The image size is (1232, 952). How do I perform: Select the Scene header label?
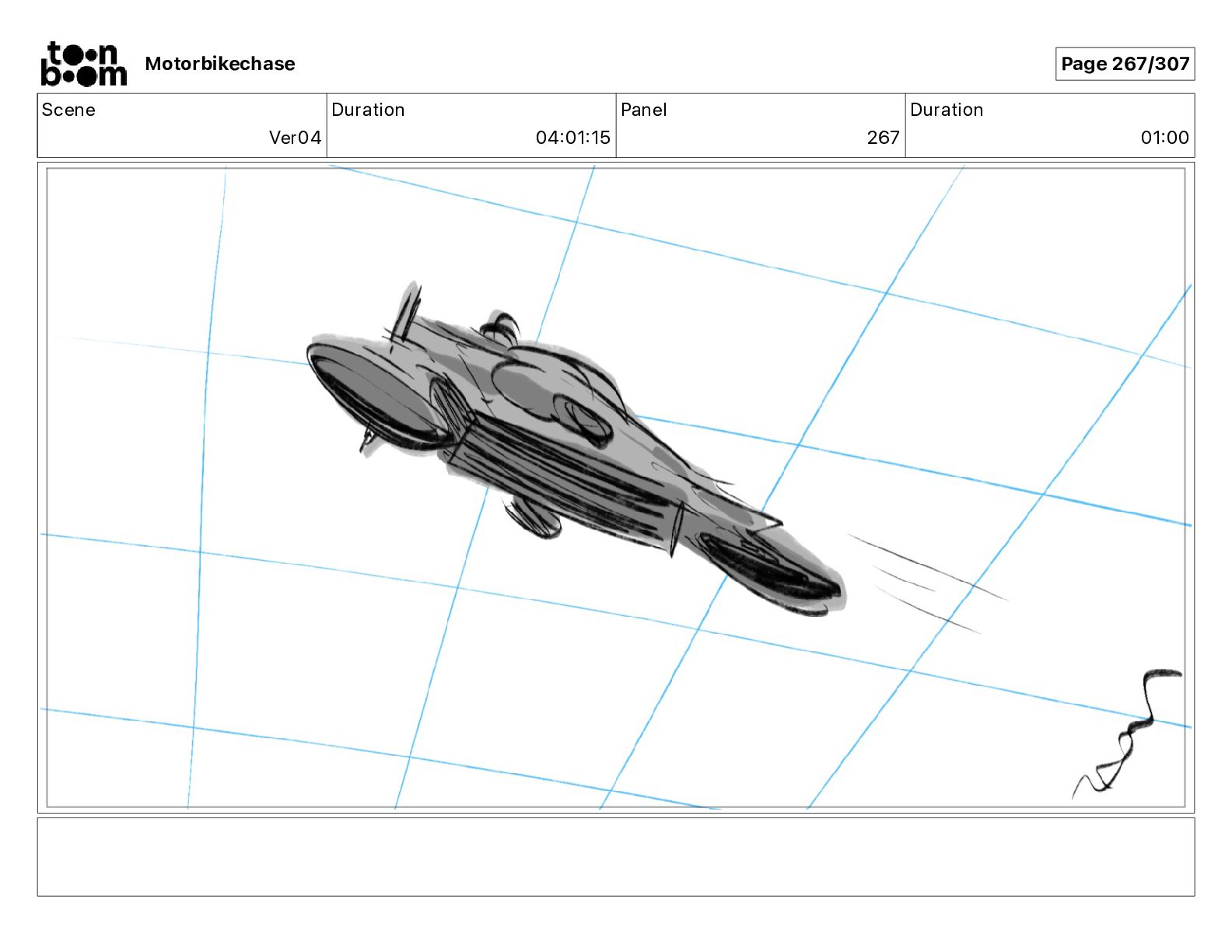point(68,110)
